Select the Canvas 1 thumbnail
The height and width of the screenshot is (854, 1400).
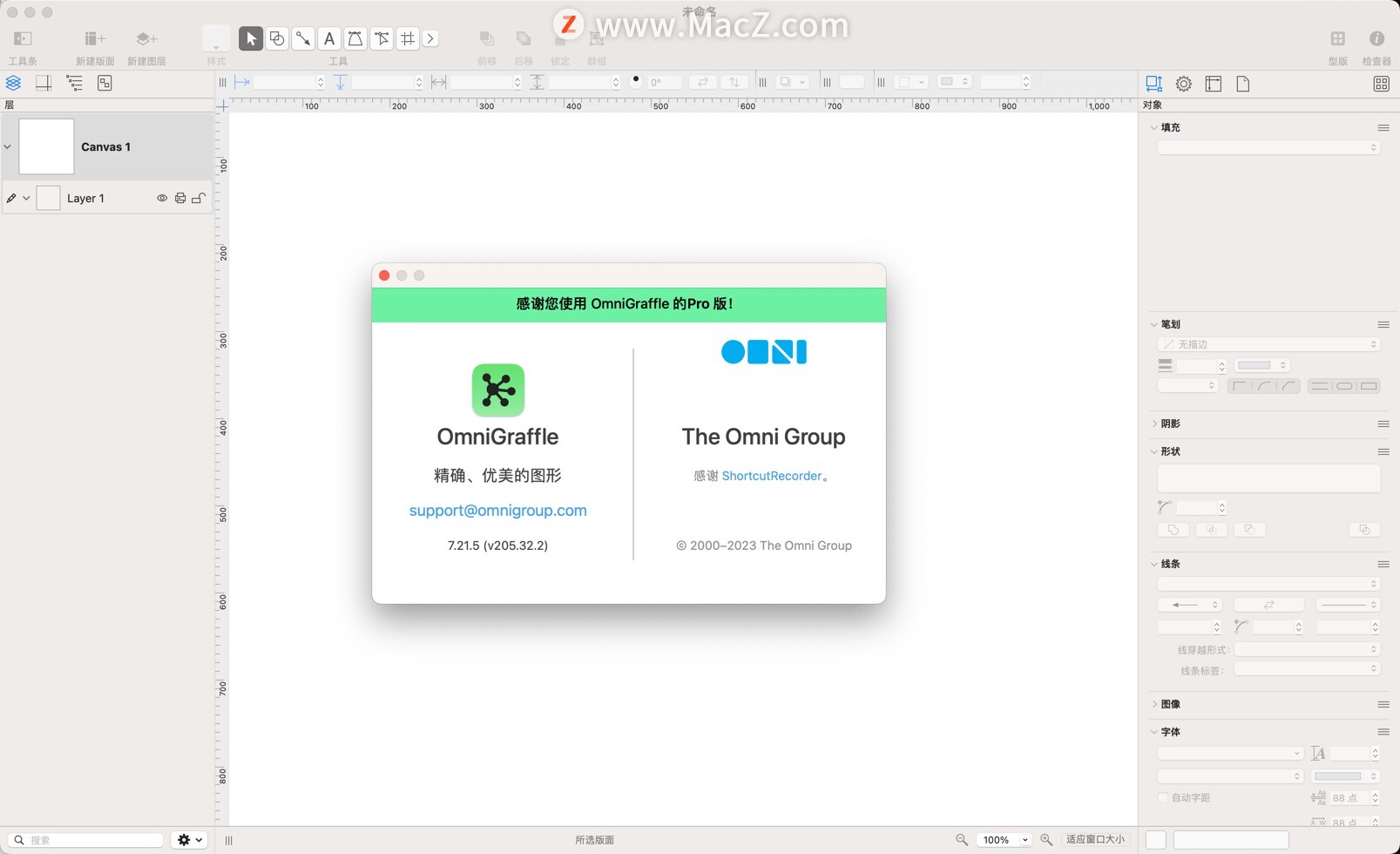tap(46, 146)
